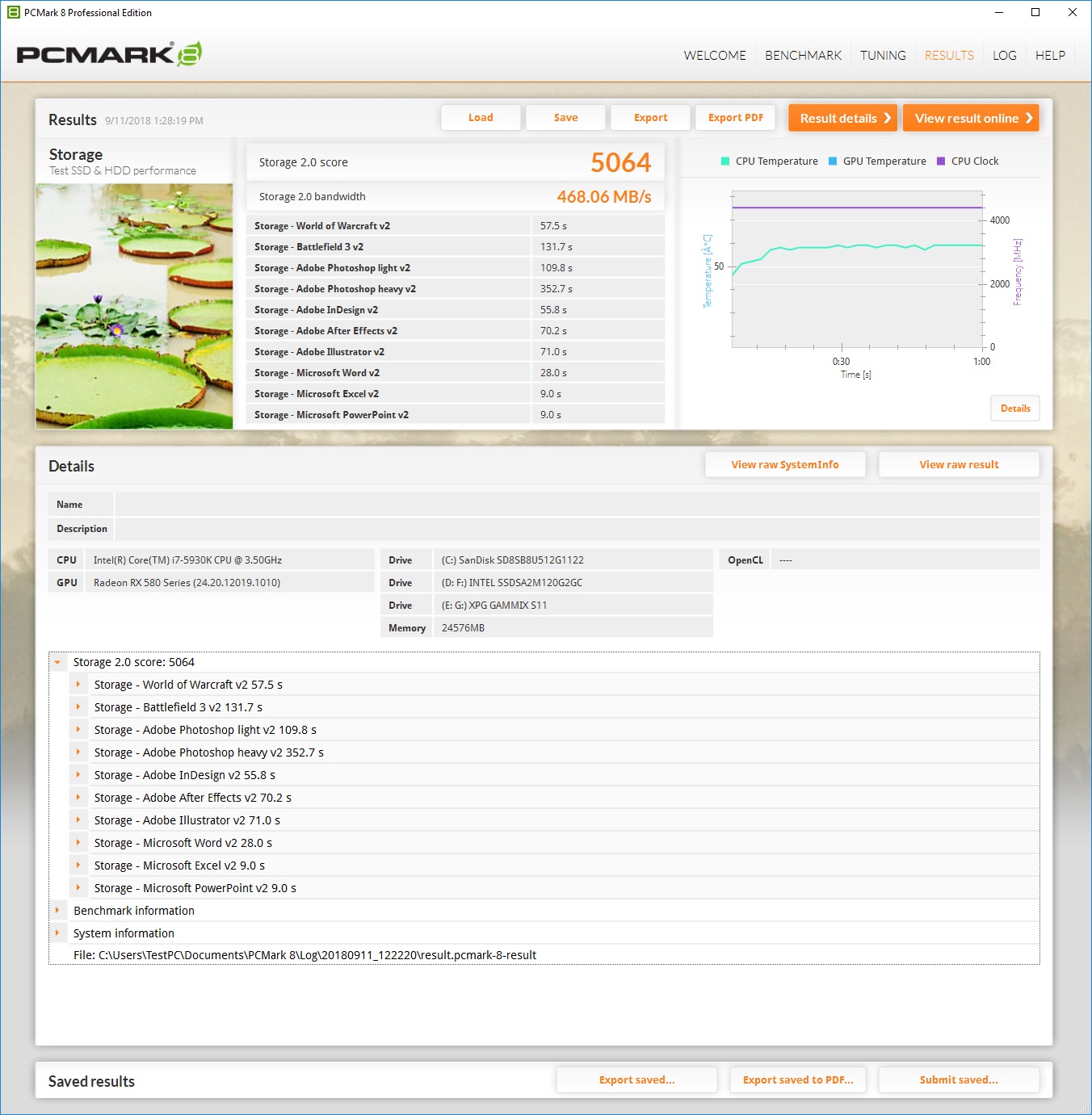Click the GPU Temperature legend swatch

coord(833,161)
